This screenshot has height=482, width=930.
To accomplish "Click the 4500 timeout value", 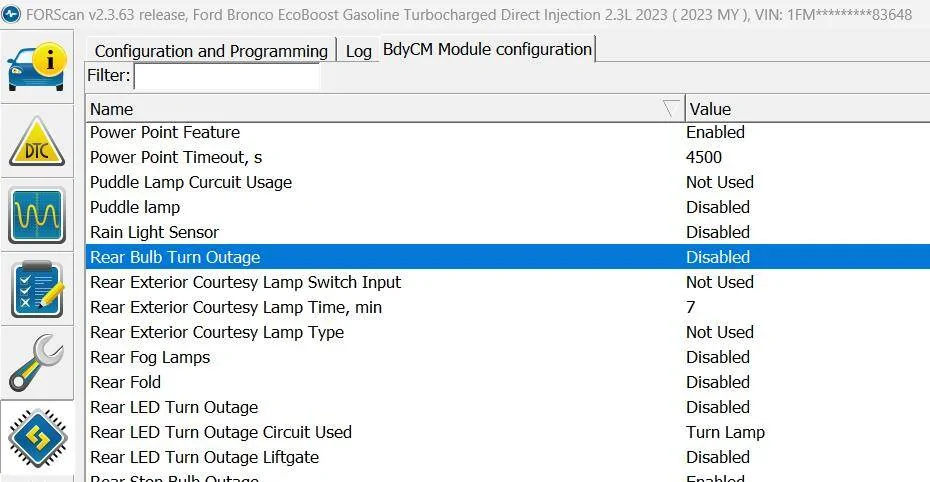I will [704, 157].
